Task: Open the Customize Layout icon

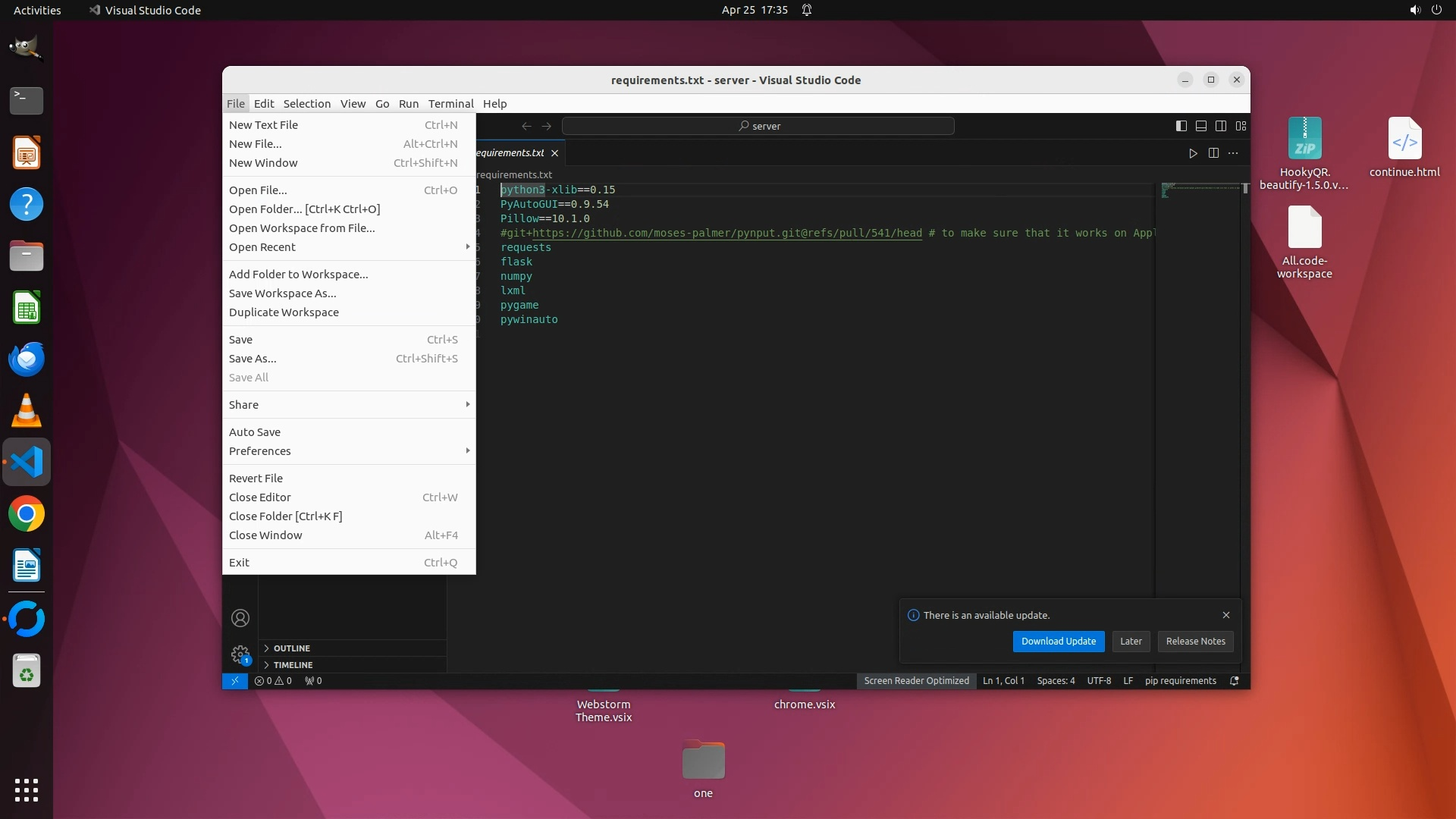Action: (x=1241, y=126)
